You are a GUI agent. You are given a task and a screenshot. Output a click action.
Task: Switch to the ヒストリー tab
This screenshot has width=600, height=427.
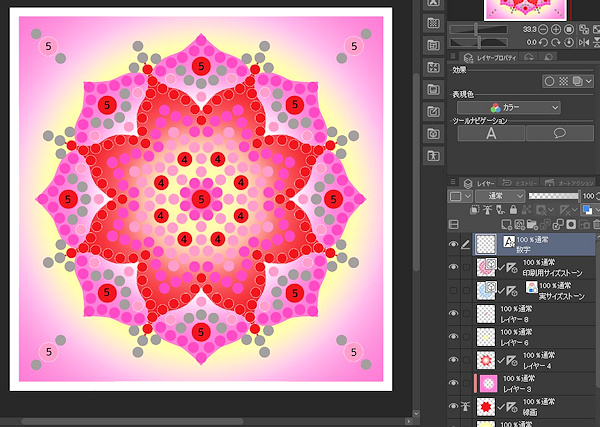pyautogui.click(x=520, y=182)
